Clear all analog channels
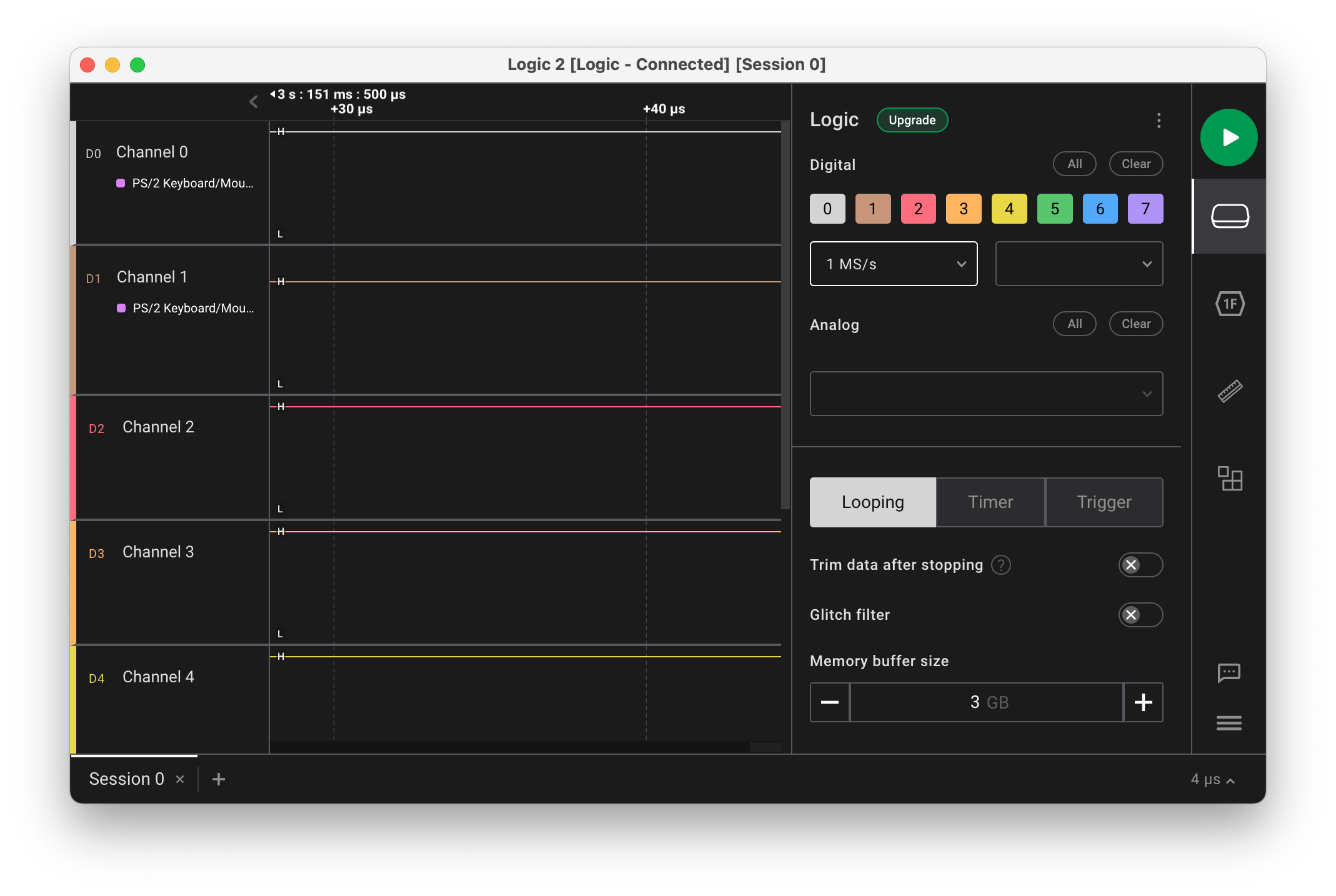Image resolution: width=1336 pixels, height=896 pixels. coord(1136,324)
